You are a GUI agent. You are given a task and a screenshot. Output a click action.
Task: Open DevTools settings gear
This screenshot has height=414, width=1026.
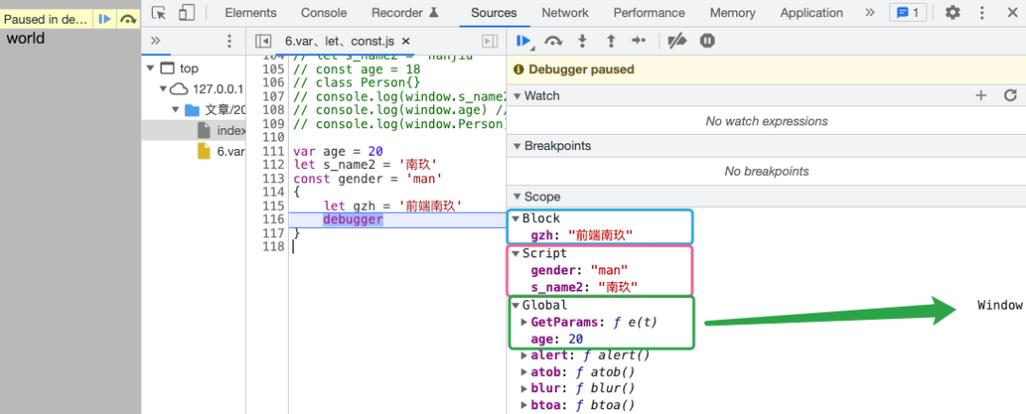point(953,12)
